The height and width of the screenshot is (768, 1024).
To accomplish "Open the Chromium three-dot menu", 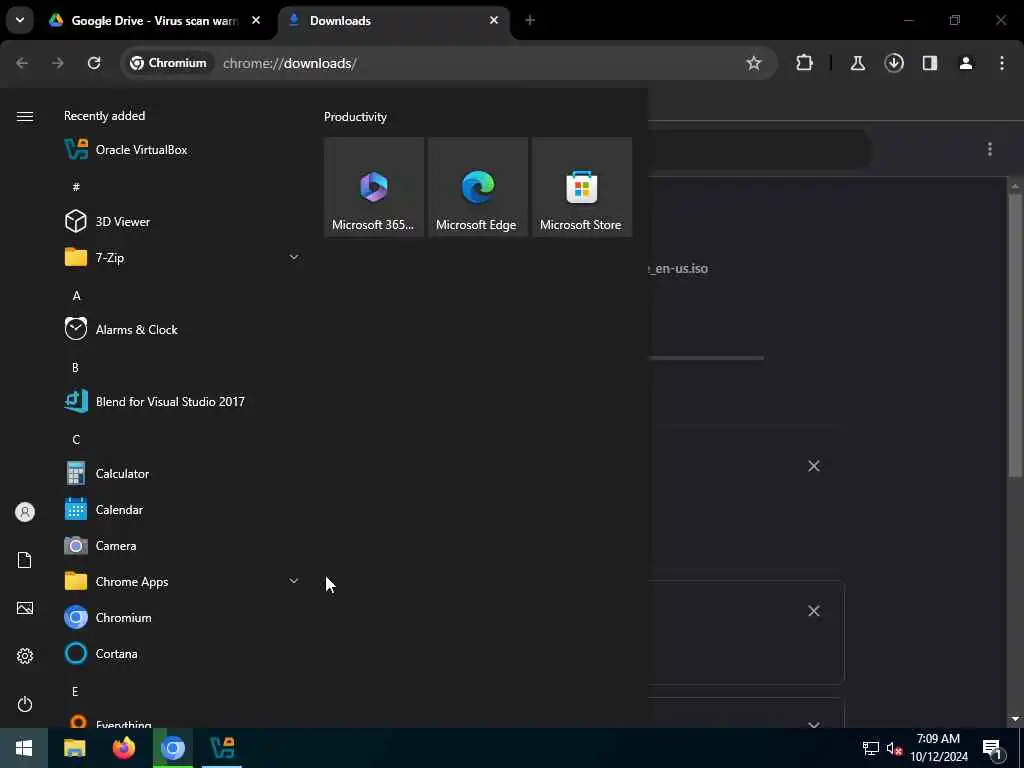I will click(1002, 63).
